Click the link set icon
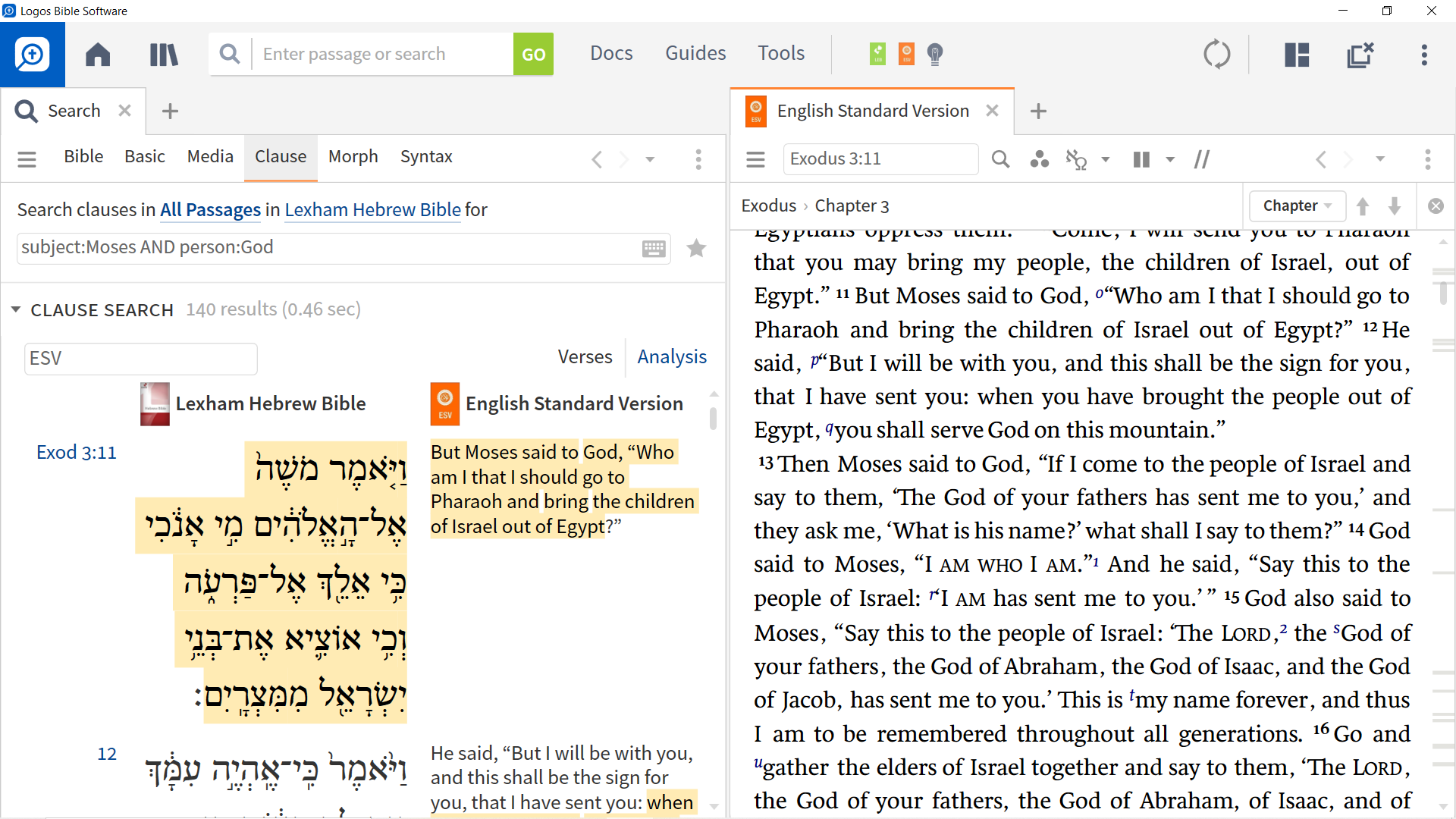Viewport: 1456px width, 819px height. pyautogui.click(x=1076, y=159)
